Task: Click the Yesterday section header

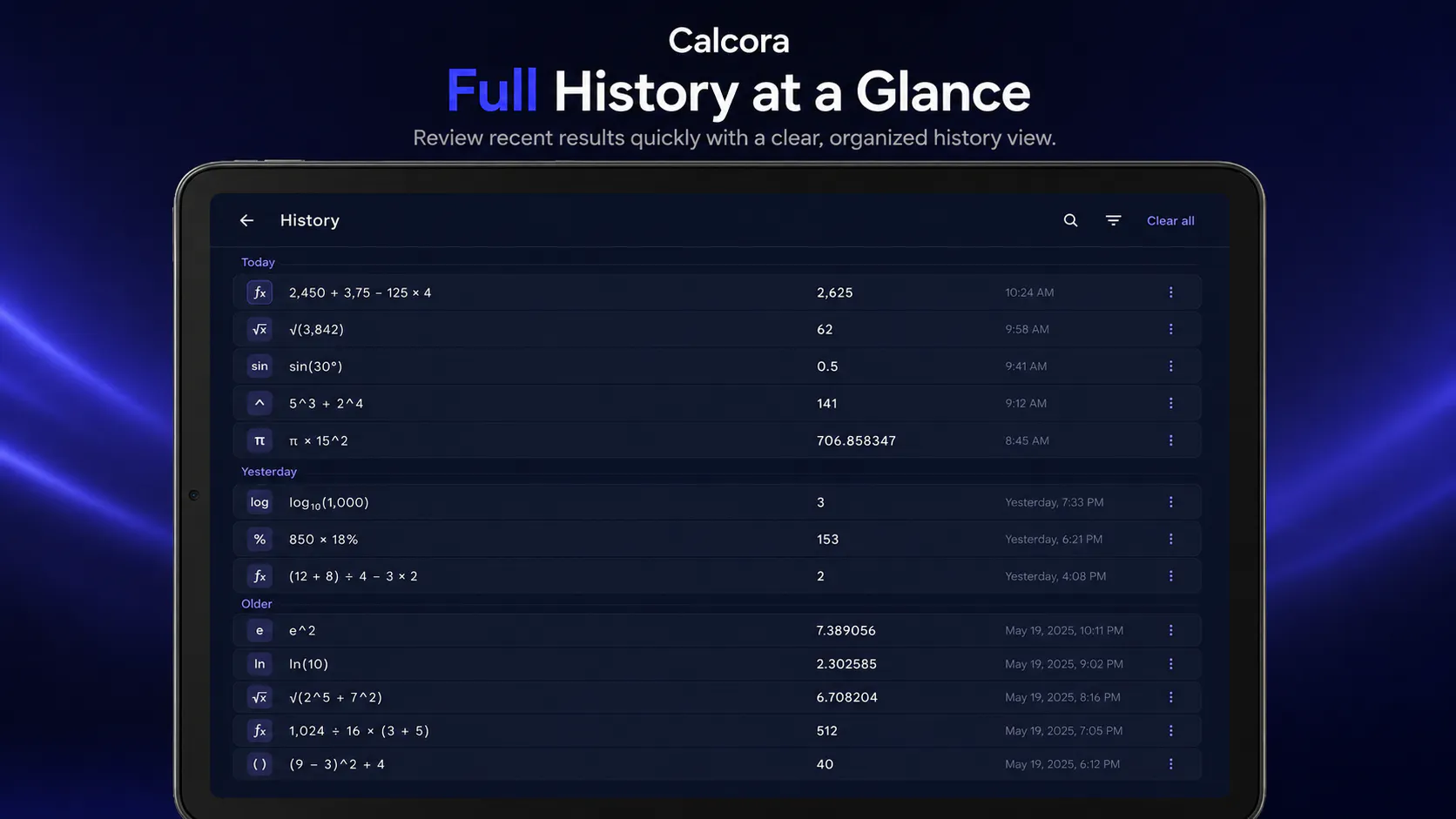Action: (269, 472)
